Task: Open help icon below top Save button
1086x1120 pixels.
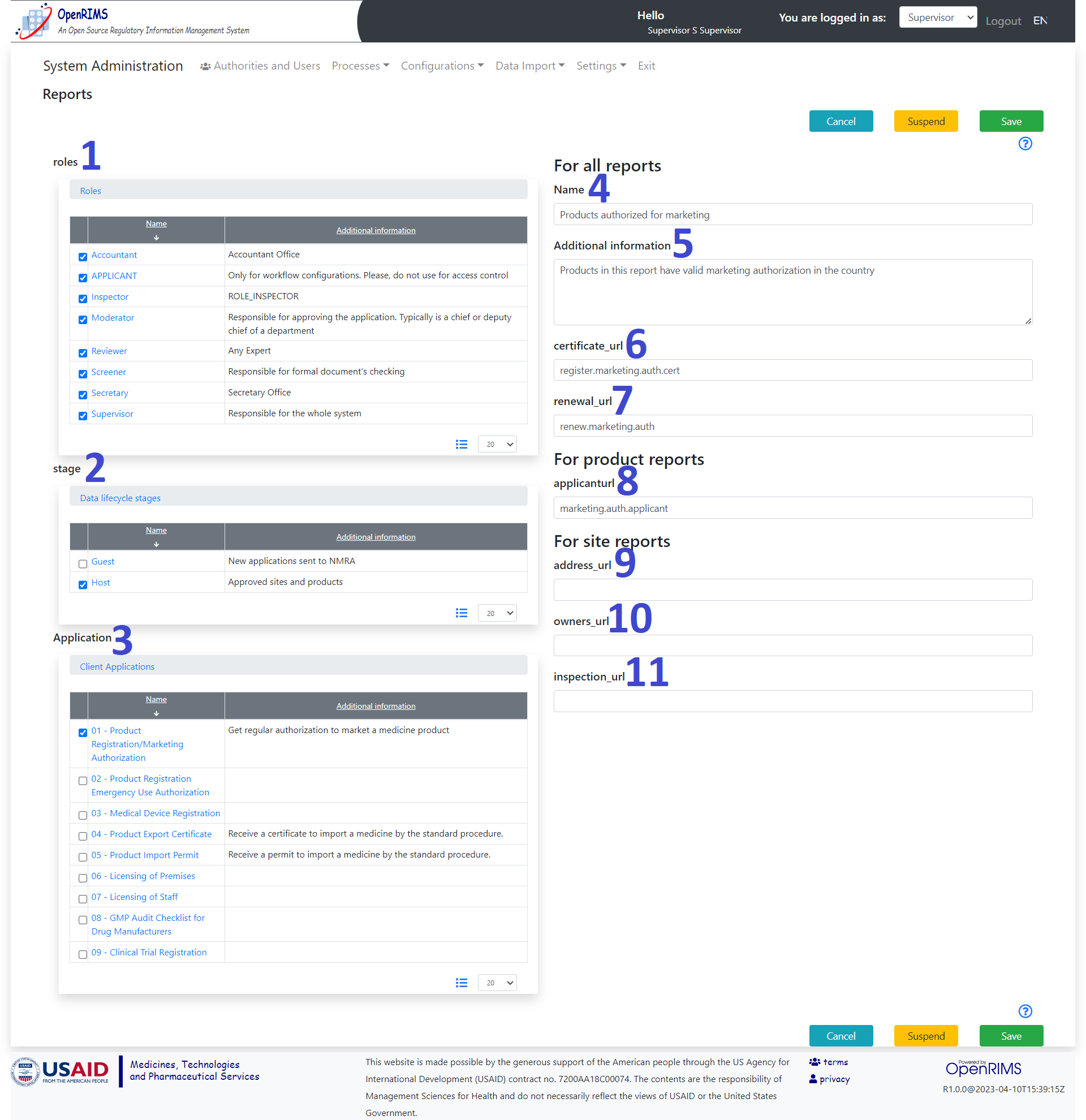Action: click(x=1025, y=144)
